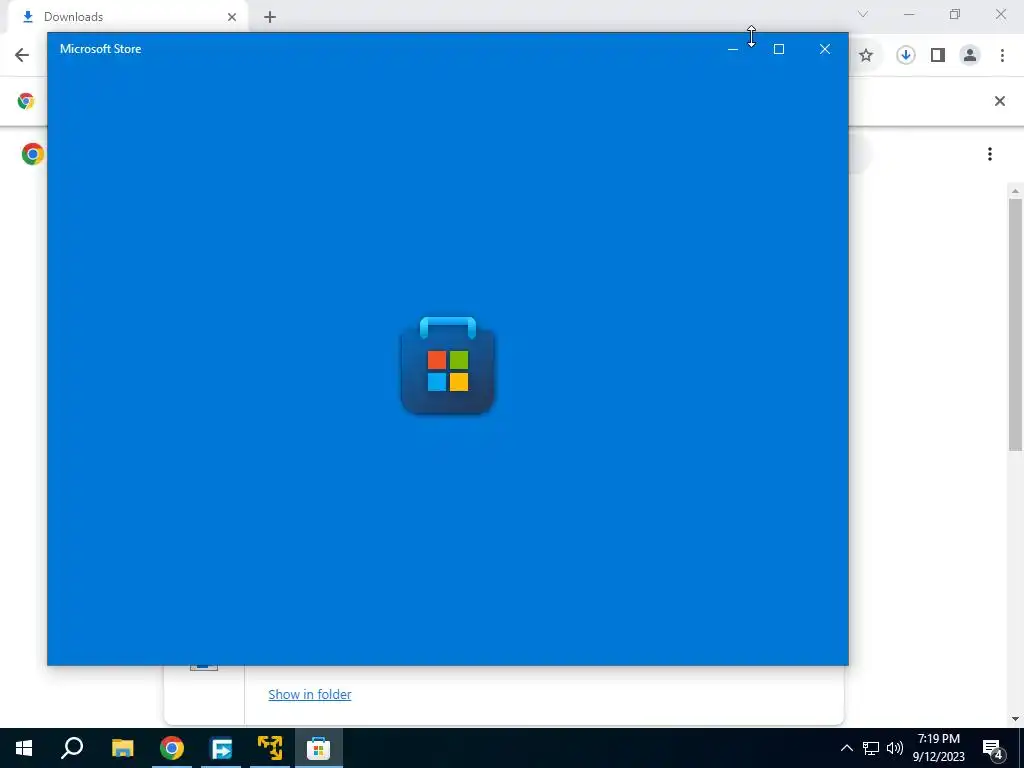The height and width of the screenshot is (768, 1024).
Task: Open the Downloads page more actions menu
Action: tap(990, 154)
